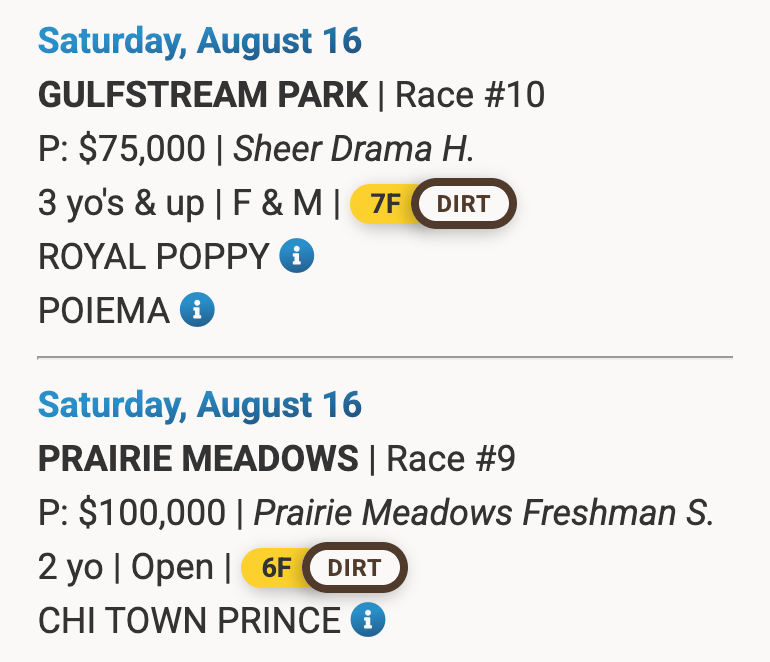
Task: Show info for CHI TOWN PRINCE via icon
Action: [368, 621]
